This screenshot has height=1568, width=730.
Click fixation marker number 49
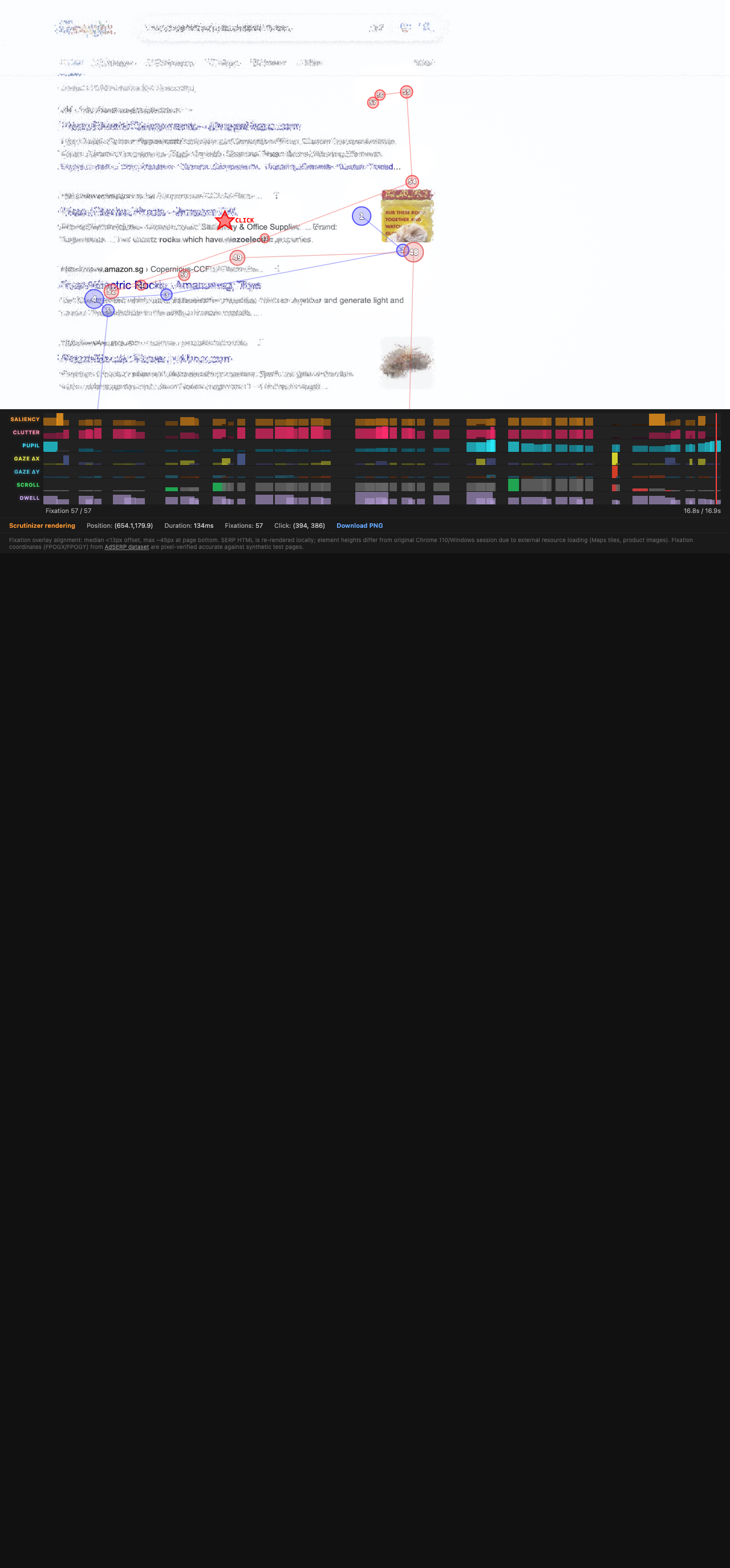click(237, 257)
